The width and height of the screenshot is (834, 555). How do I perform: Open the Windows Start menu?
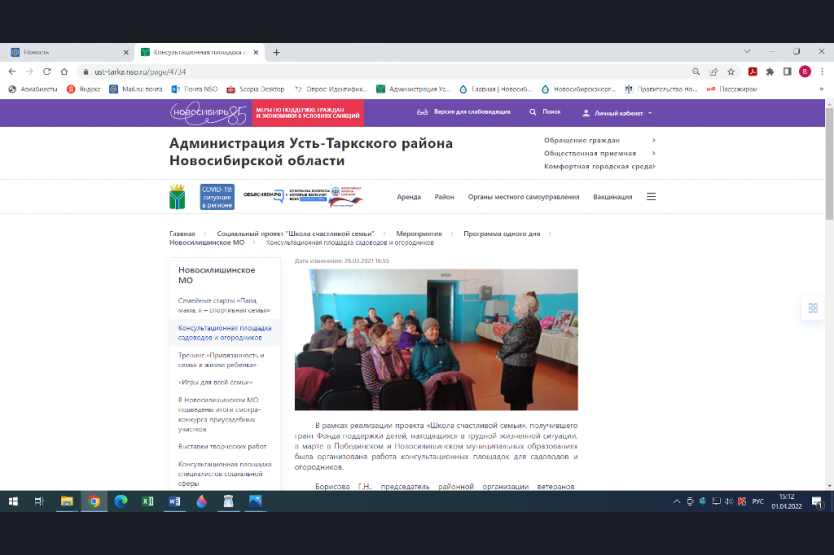pos(13,501)
